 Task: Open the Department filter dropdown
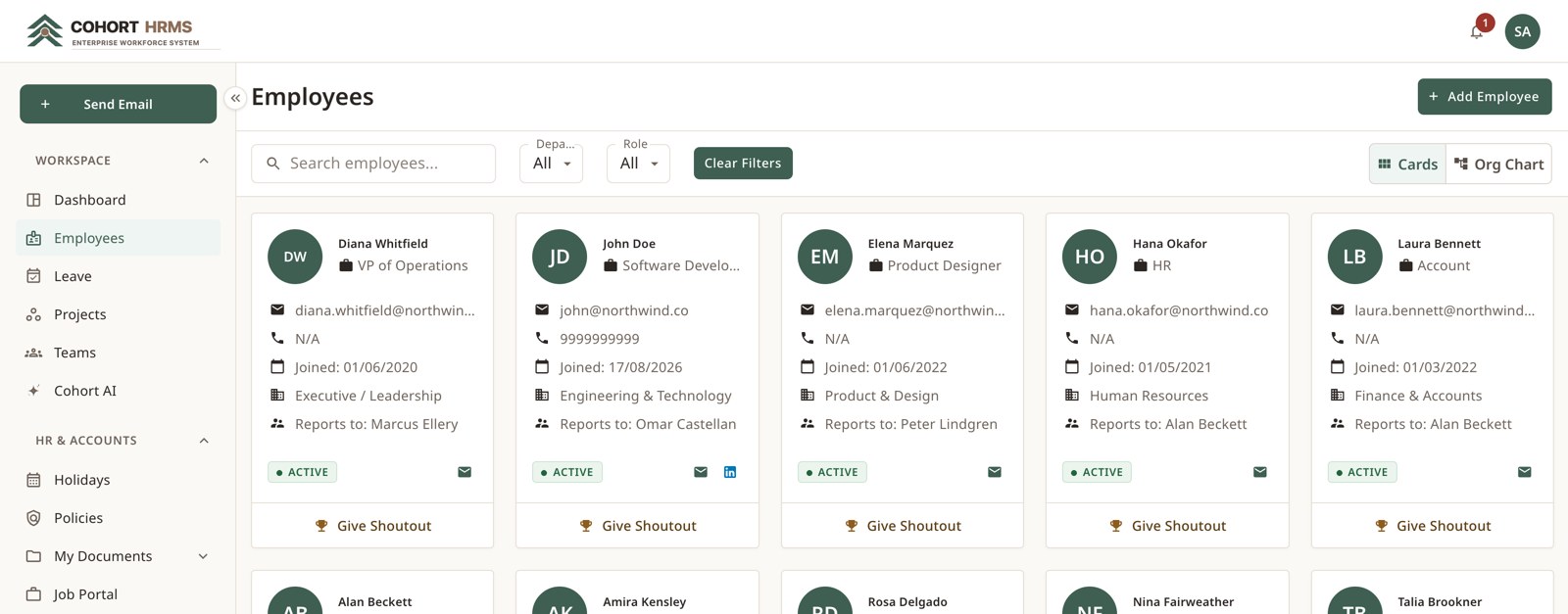[x=551, y=164]
